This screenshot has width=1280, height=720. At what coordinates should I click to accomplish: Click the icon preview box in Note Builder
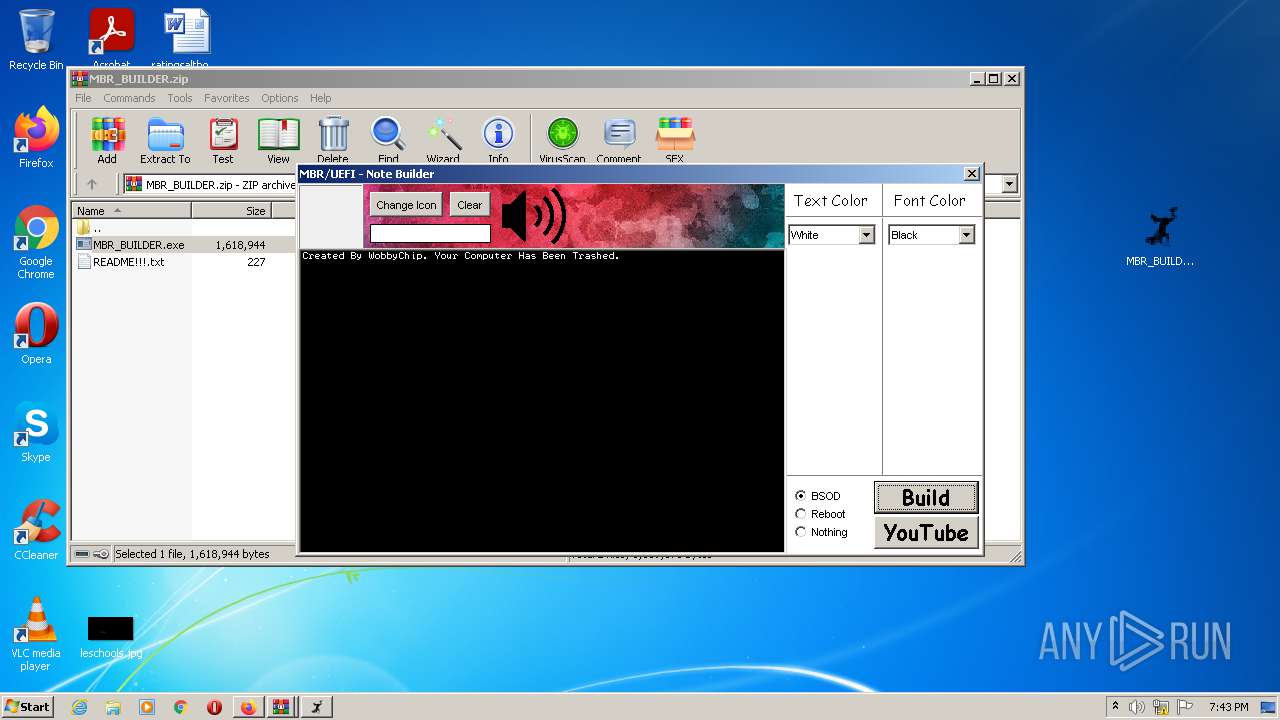[331, 216]
